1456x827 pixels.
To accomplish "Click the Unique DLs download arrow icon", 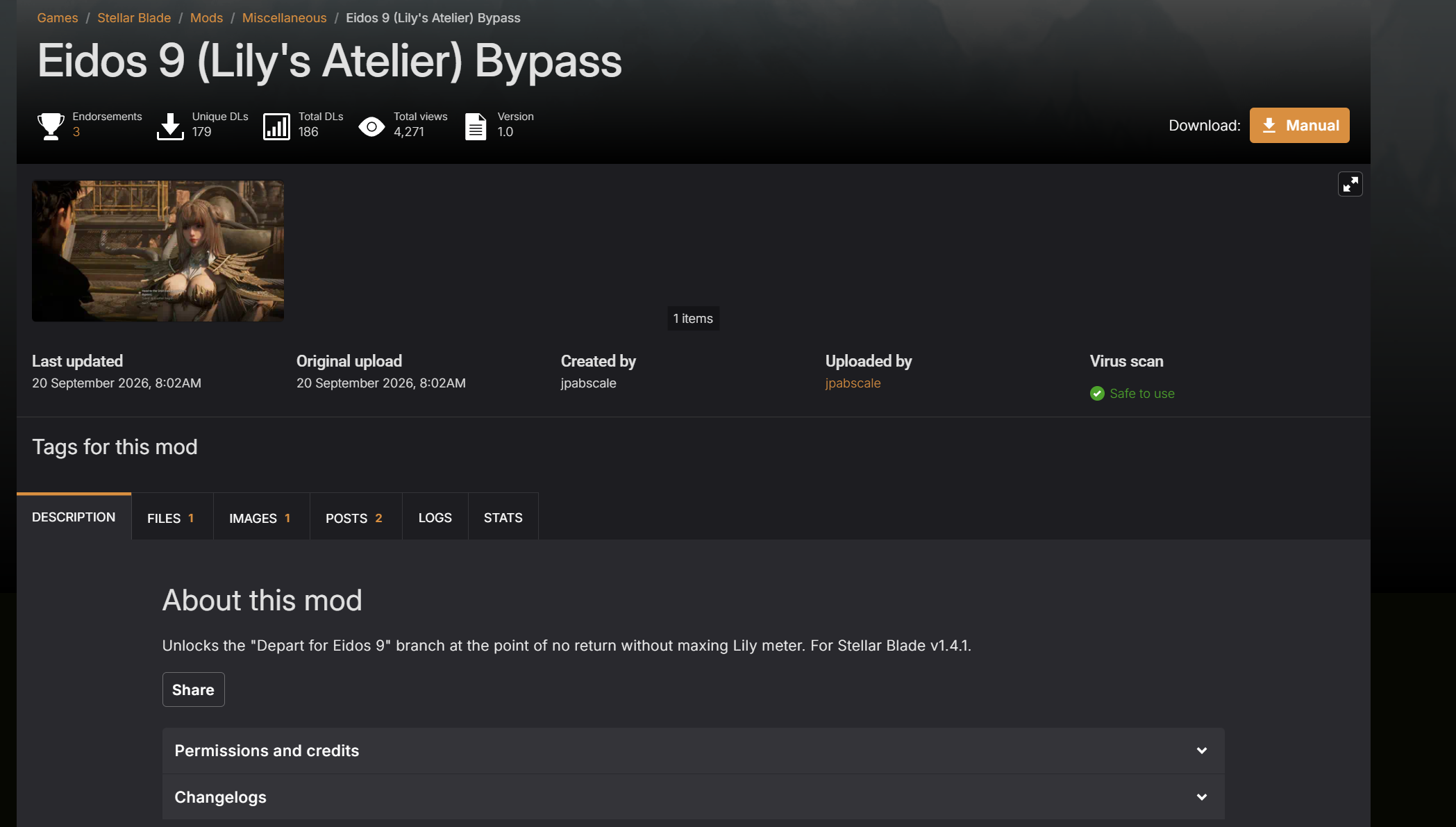I will point(170,126).
